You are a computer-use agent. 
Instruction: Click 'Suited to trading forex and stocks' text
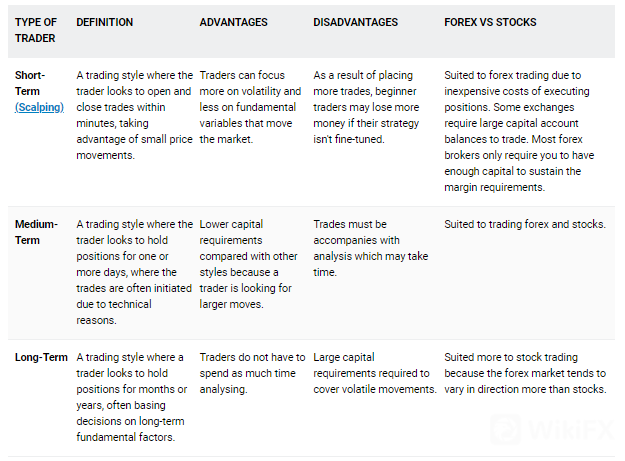pyautogui.click(x=525, y=224)
